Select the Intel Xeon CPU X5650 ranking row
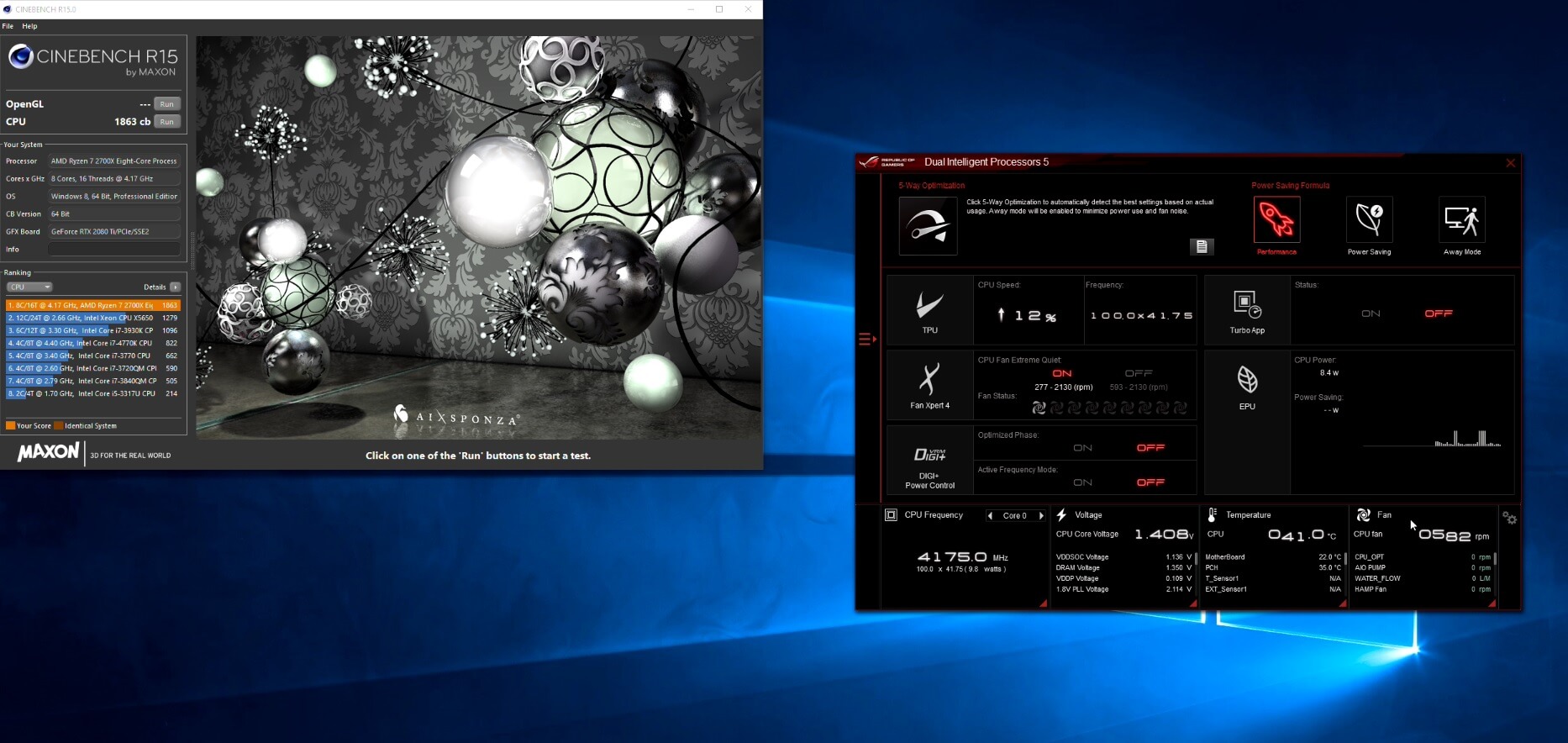Image resolution: width=1568 pixels, height=743 pixels. tap(93, 318)
